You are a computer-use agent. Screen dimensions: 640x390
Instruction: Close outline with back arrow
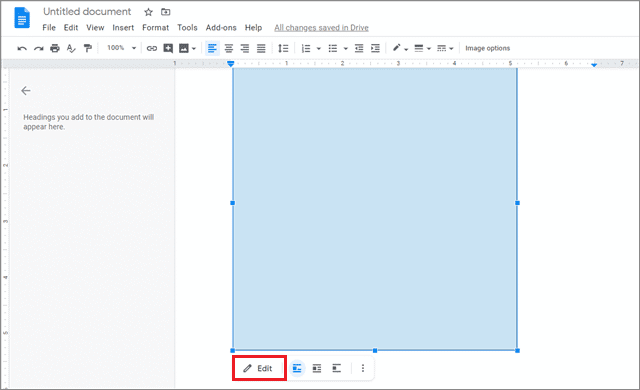(26, 91)
